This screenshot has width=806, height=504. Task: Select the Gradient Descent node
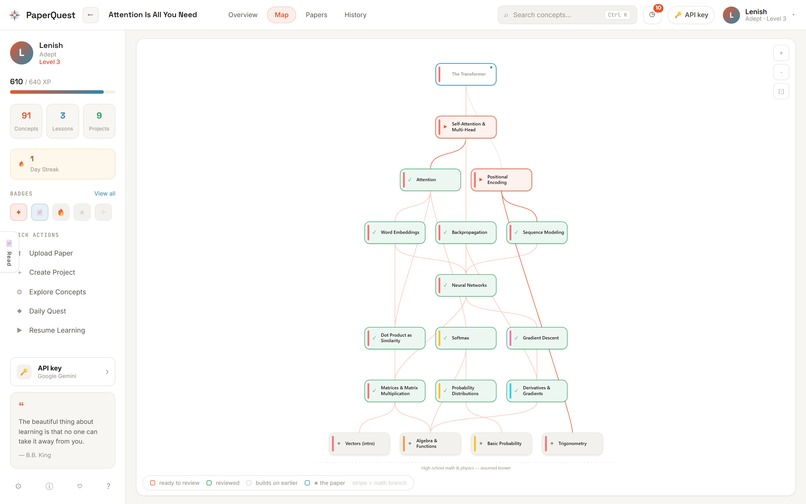(537, 338)
